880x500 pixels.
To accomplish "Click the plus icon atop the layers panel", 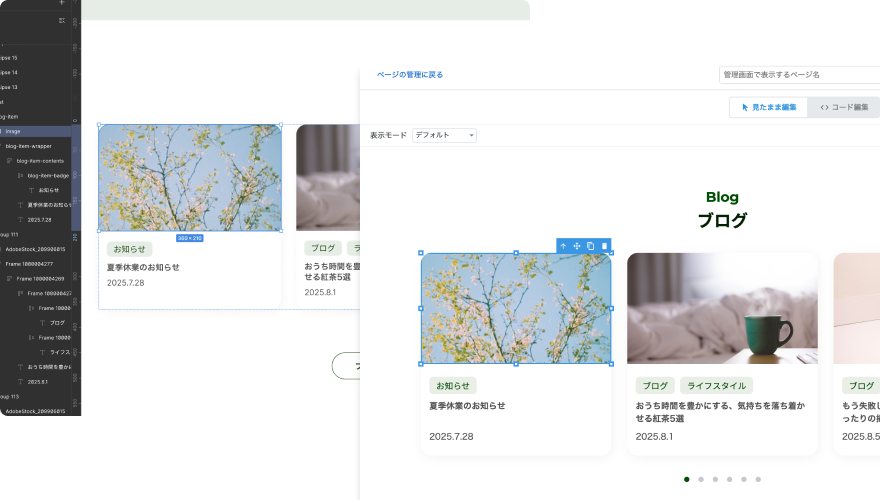I will [62, 3].
